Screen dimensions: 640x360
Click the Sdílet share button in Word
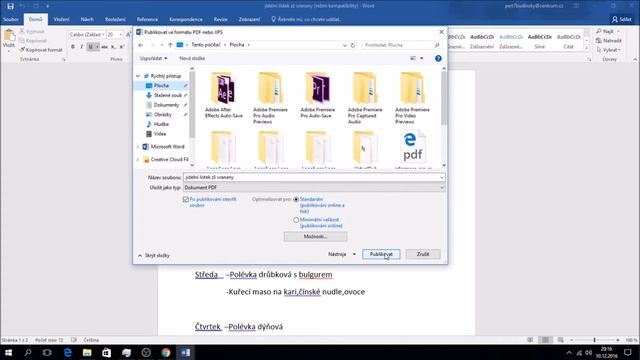621,19
